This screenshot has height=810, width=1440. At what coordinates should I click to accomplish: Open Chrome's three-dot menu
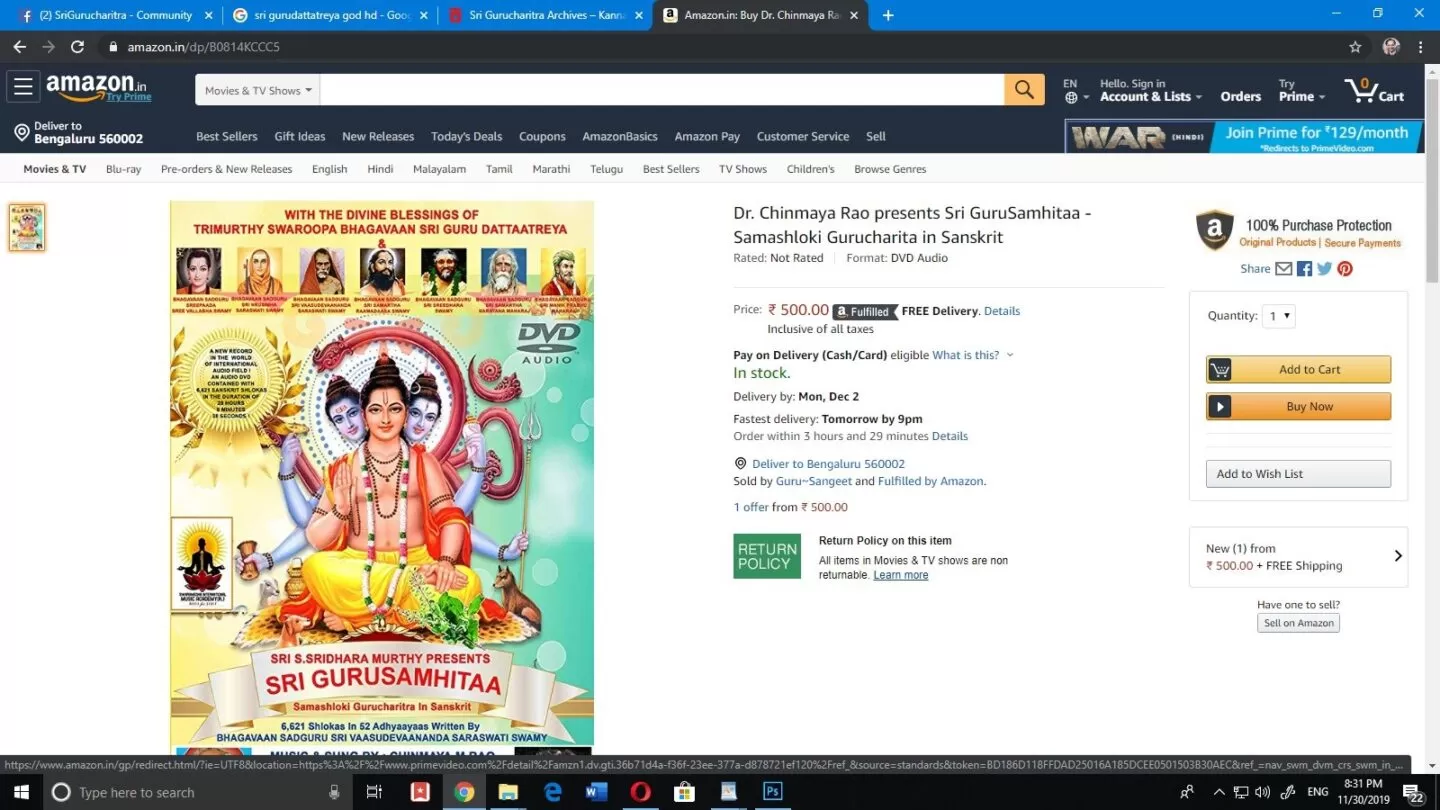click(1421, 47)
